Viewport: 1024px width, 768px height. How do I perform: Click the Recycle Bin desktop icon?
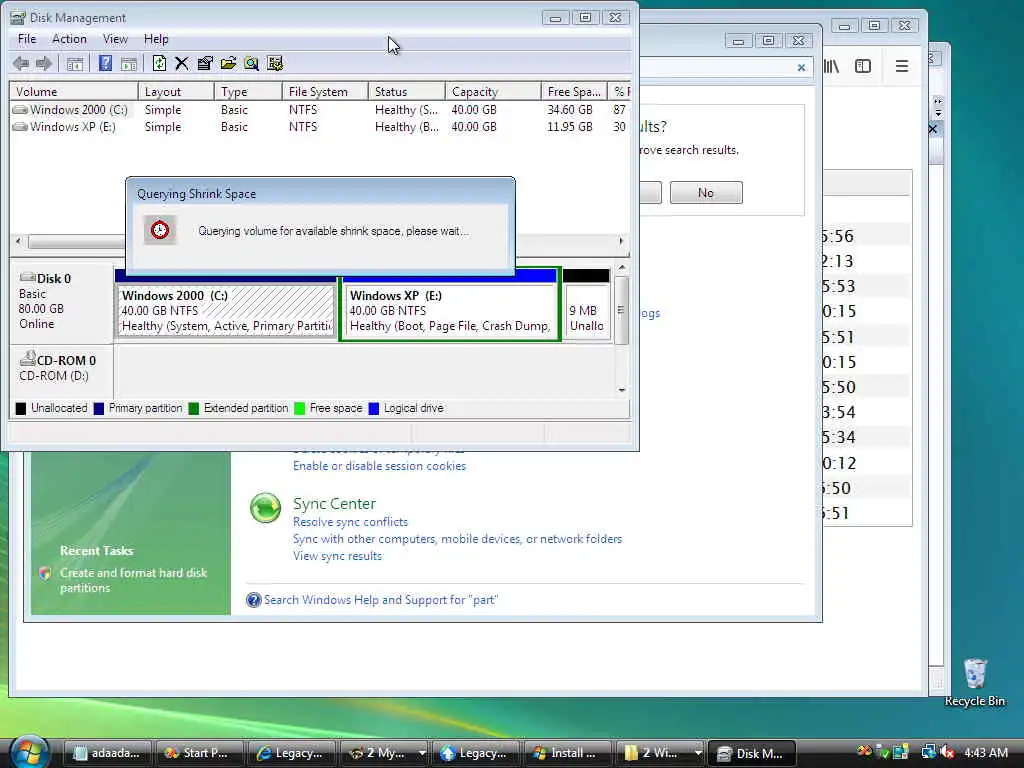[974, 673]
